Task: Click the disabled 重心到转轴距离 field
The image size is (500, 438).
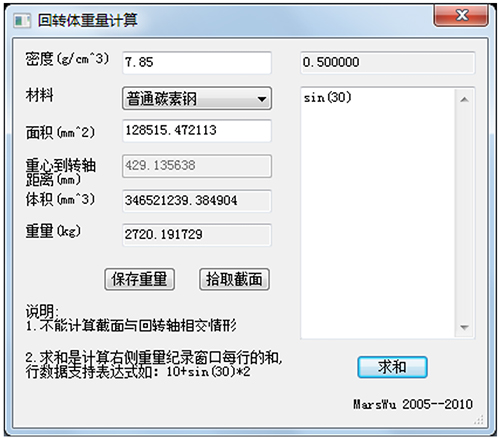Action: tap(197, 166)
